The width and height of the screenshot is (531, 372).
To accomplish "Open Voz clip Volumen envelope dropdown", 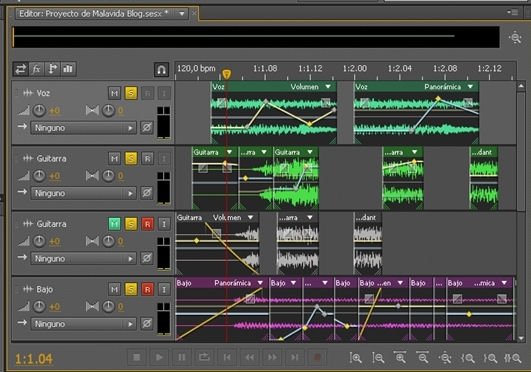I will point(328,87).
